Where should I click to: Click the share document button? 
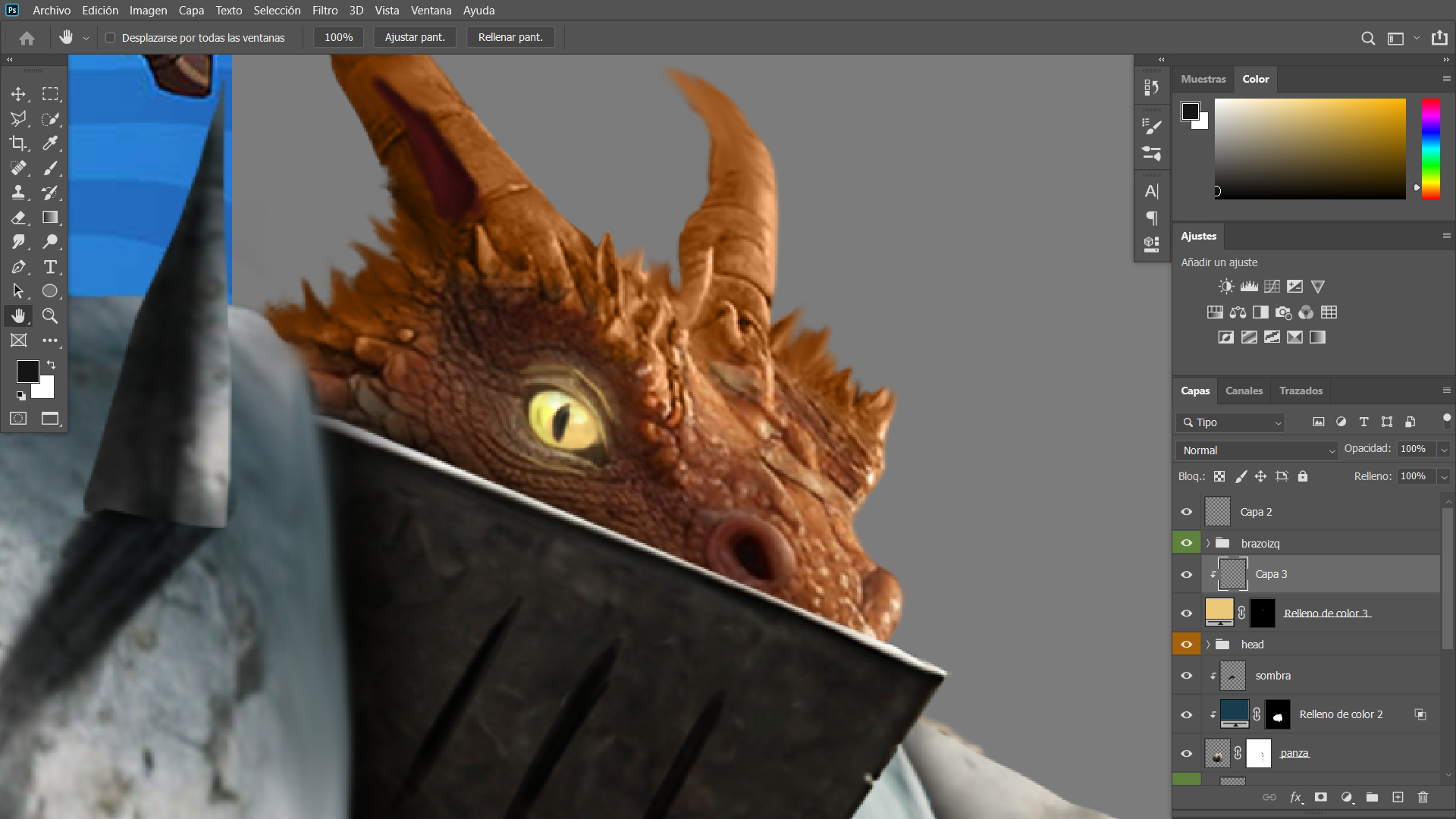click(1439, 38)
